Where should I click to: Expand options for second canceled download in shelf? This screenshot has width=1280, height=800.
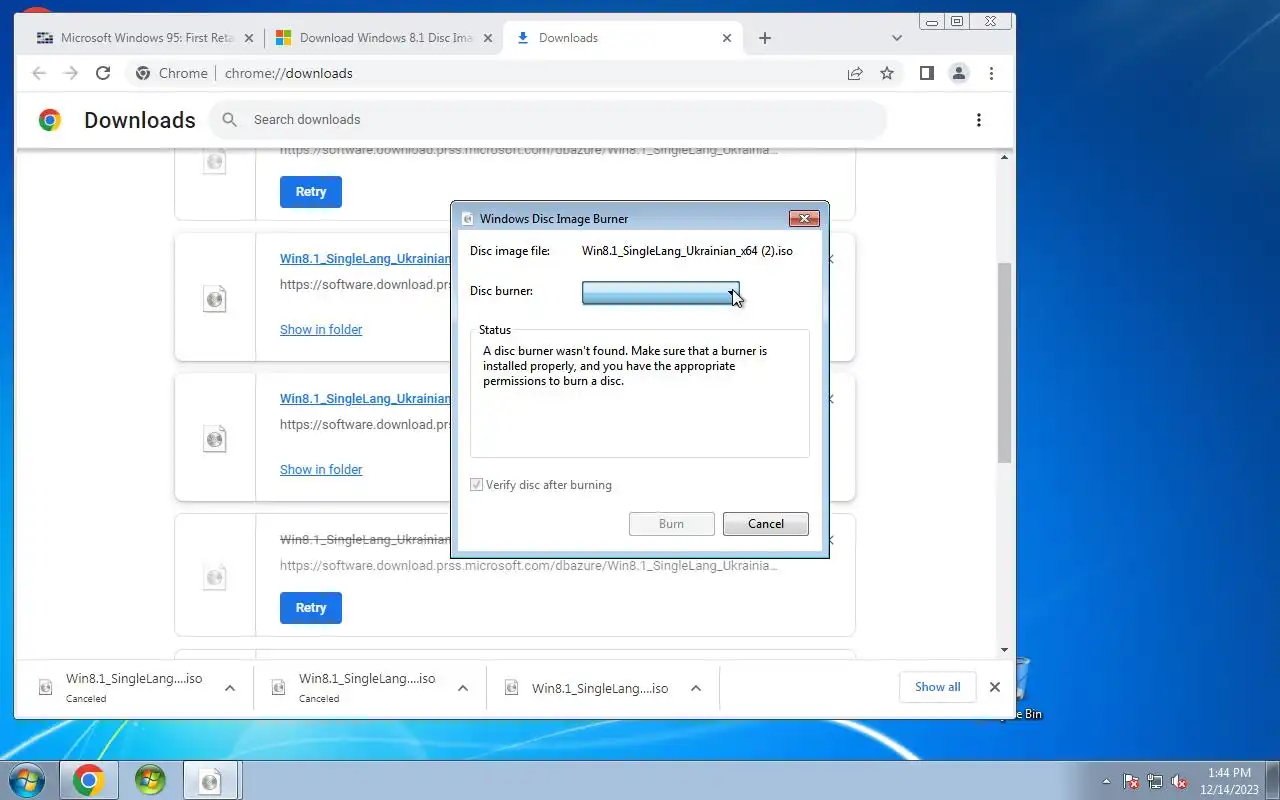pos(463,688)
